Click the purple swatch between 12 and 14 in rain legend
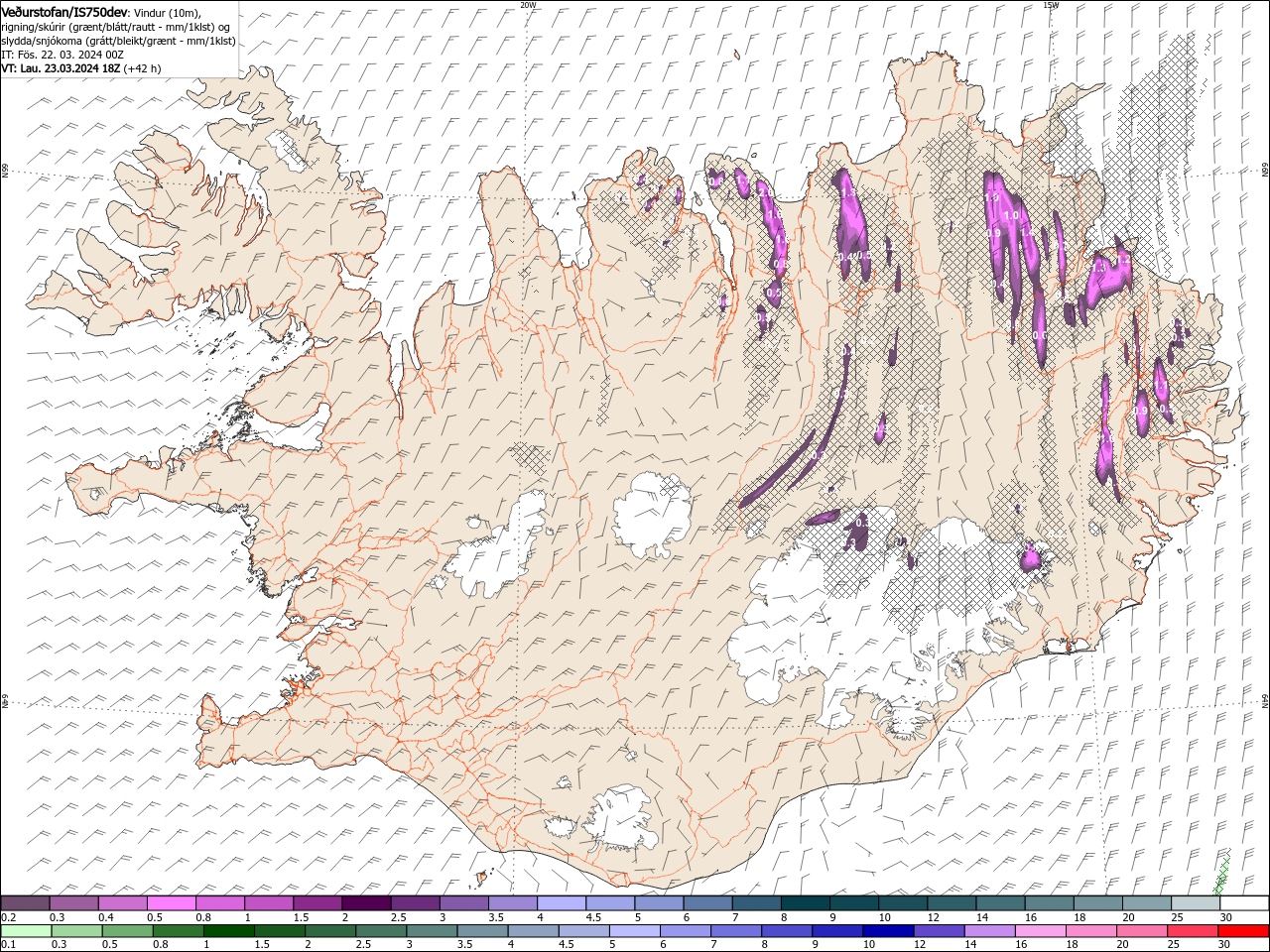This screenshot has width=1270, height=952. [x=939, y=931]
